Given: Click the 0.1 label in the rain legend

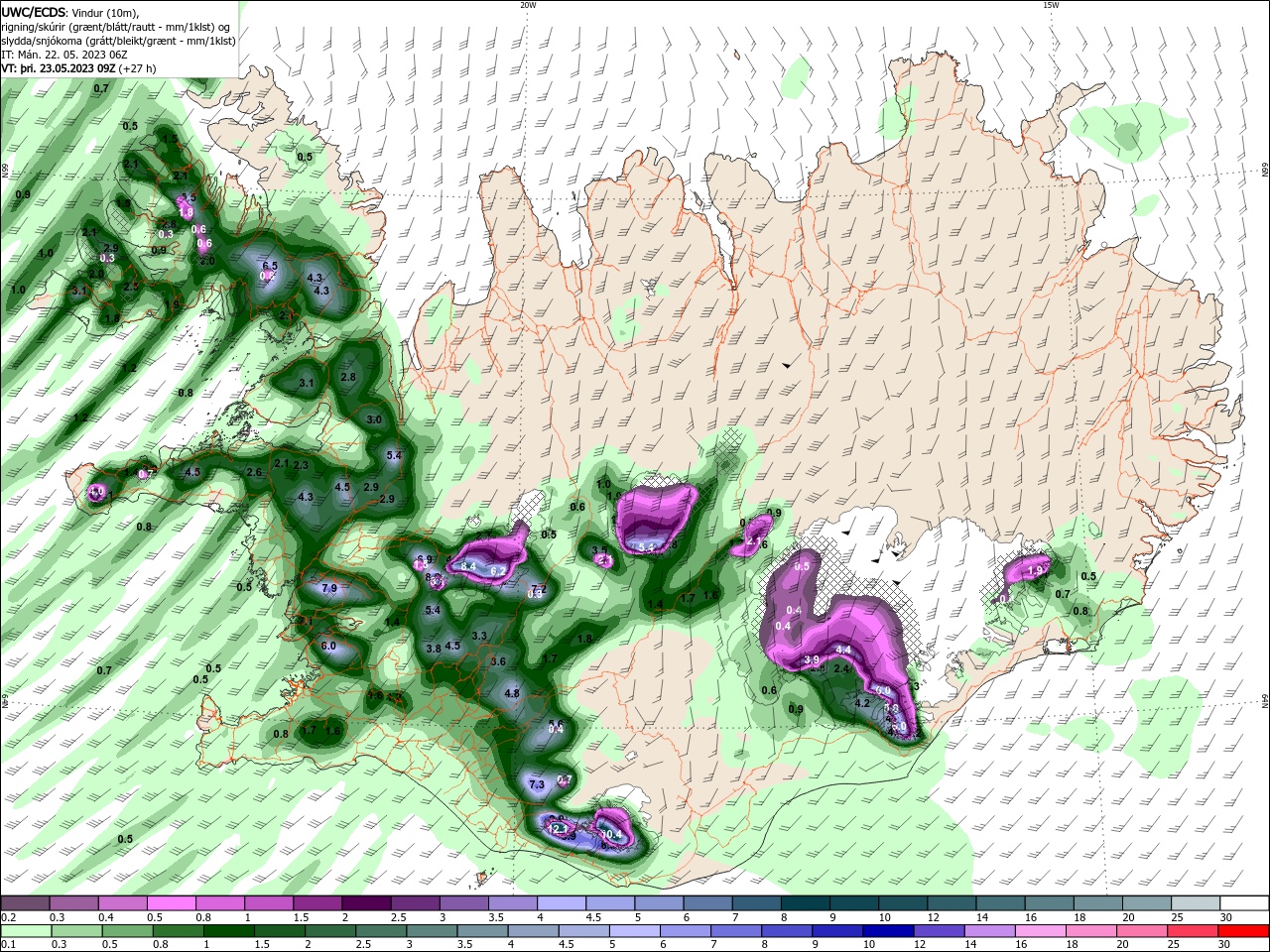Looking at the screenshot, I should 8,945.
